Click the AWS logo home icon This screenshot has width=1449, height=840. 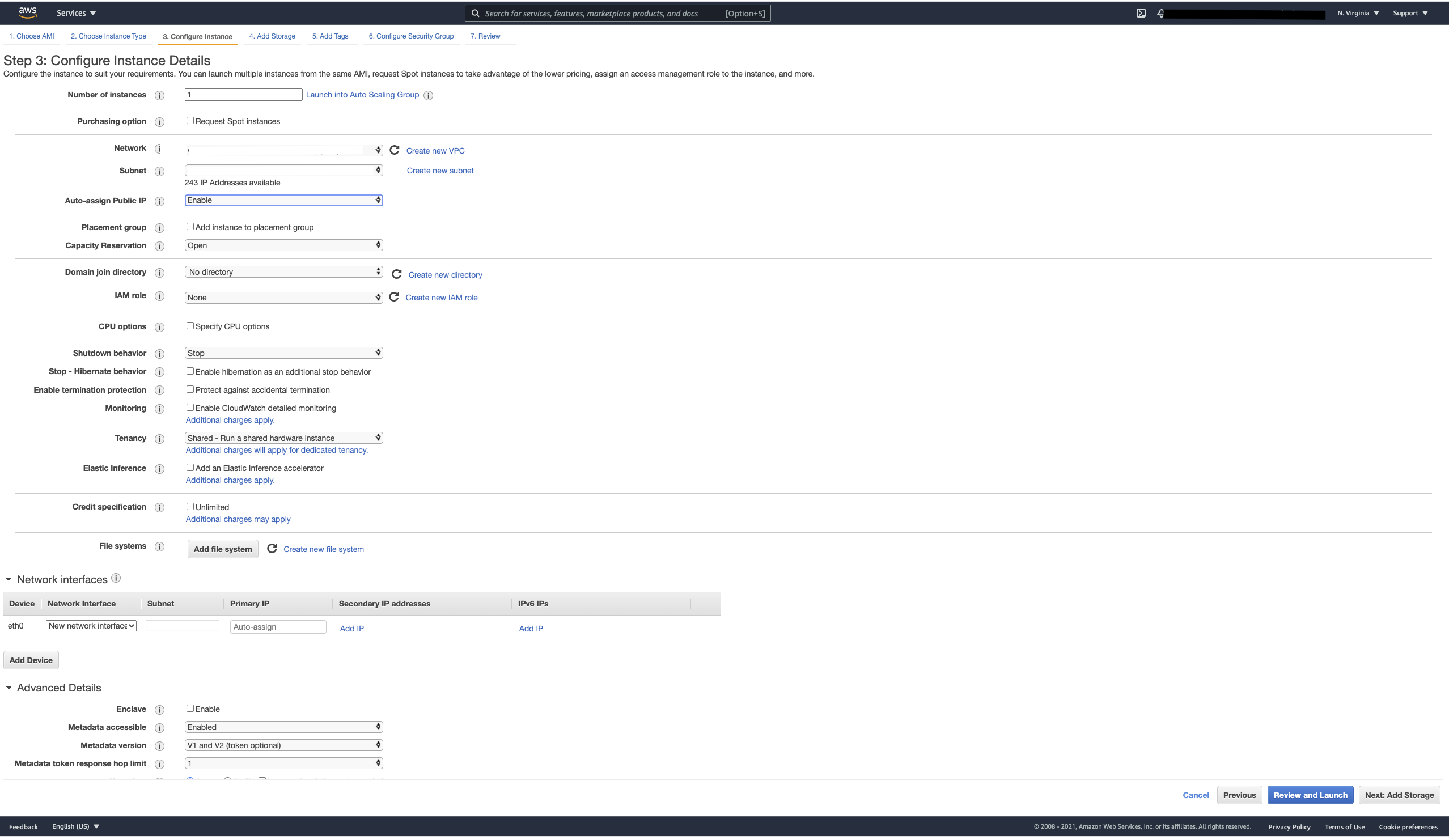point(27,12)
